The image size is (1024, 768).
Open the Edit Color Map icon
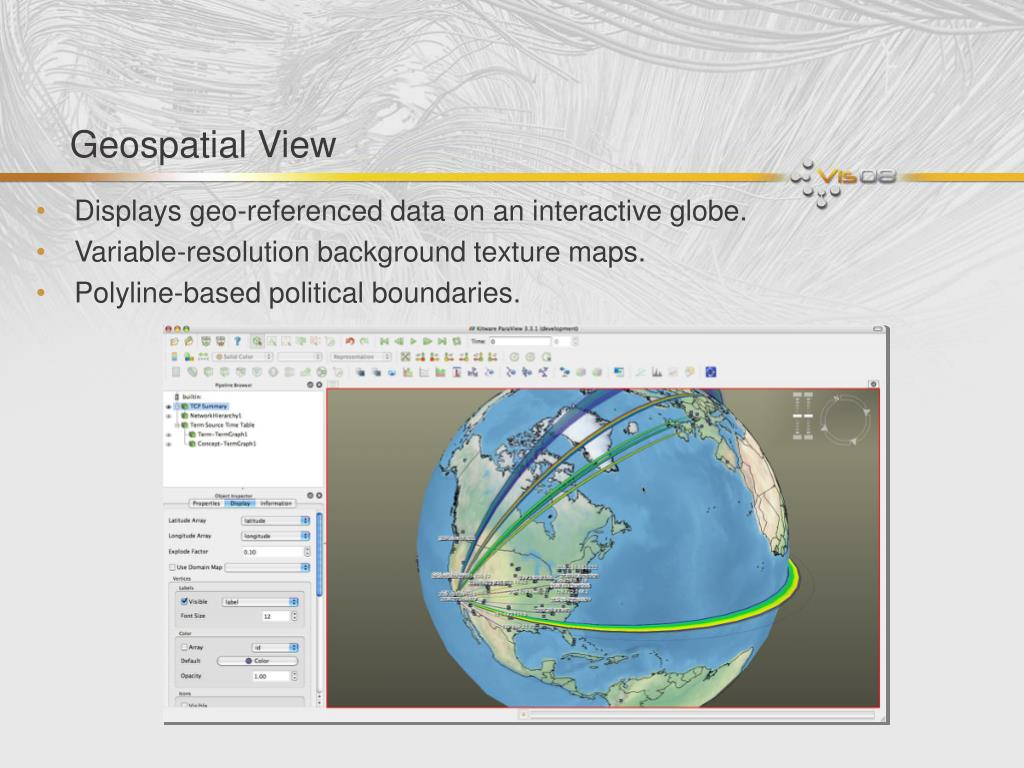tap(189, 357)
